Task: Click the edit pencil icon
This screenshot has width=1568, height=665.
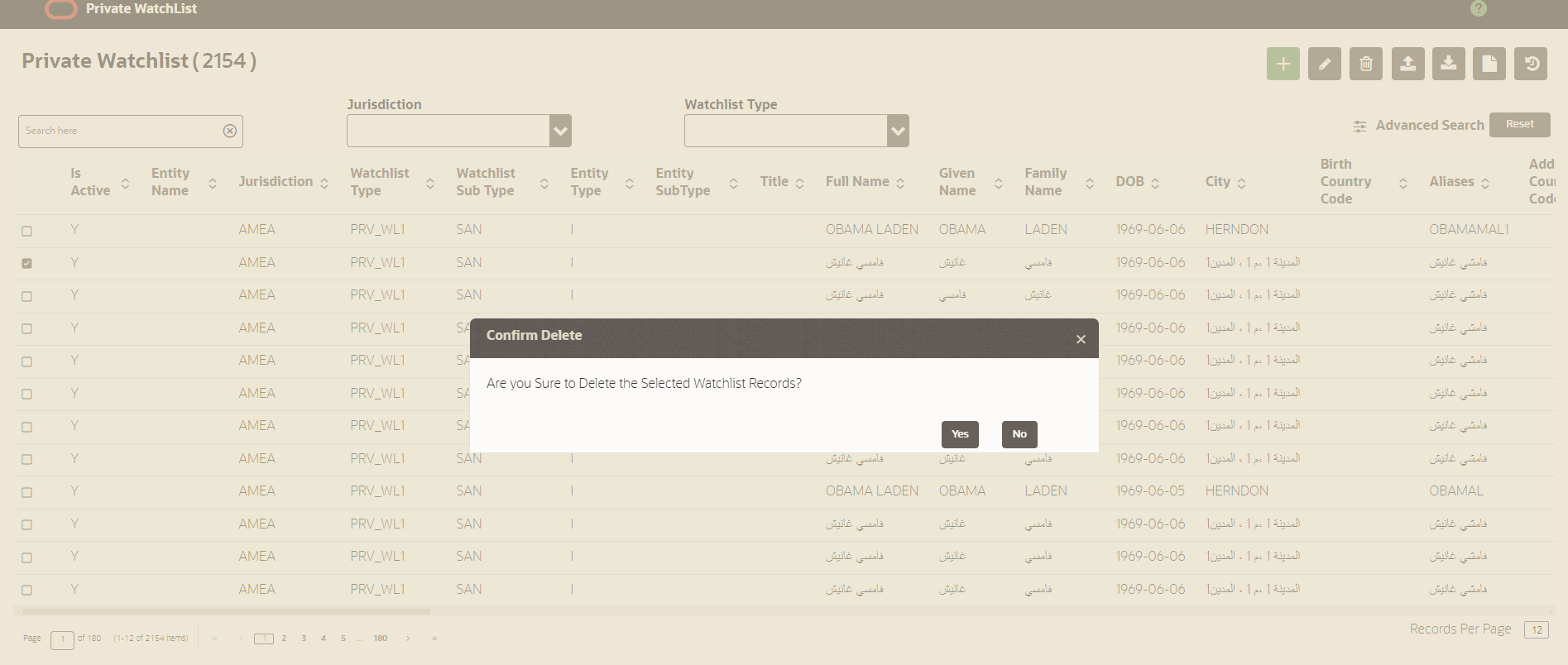Action: [1324, 64]
